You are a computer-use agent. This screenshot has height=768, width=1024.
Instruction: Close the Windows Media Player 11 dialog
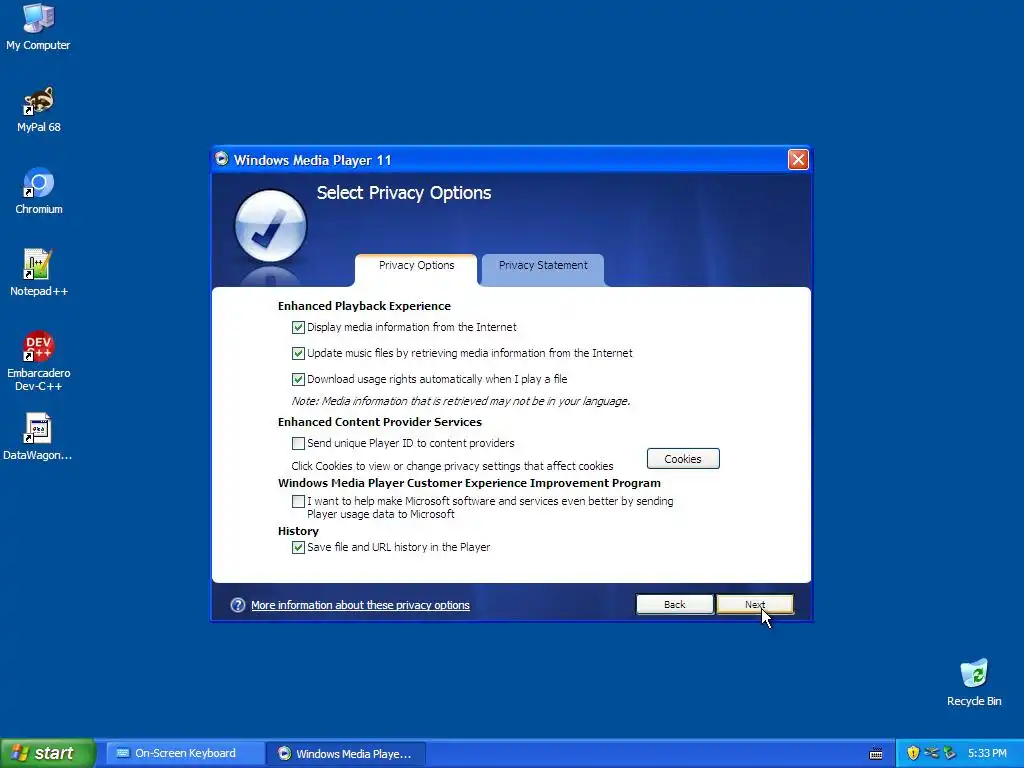[x=798, y=159]
